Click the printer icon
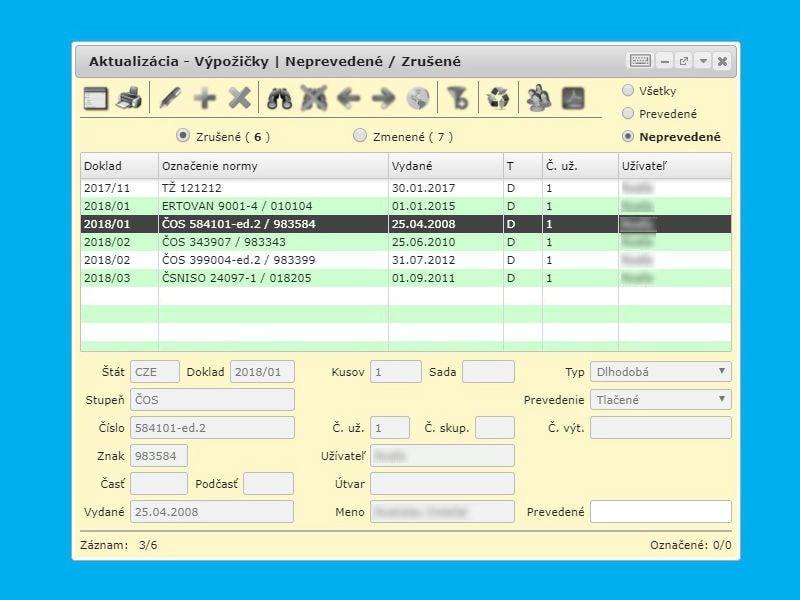Screen dimensions: 800x600 click(129, 98)
